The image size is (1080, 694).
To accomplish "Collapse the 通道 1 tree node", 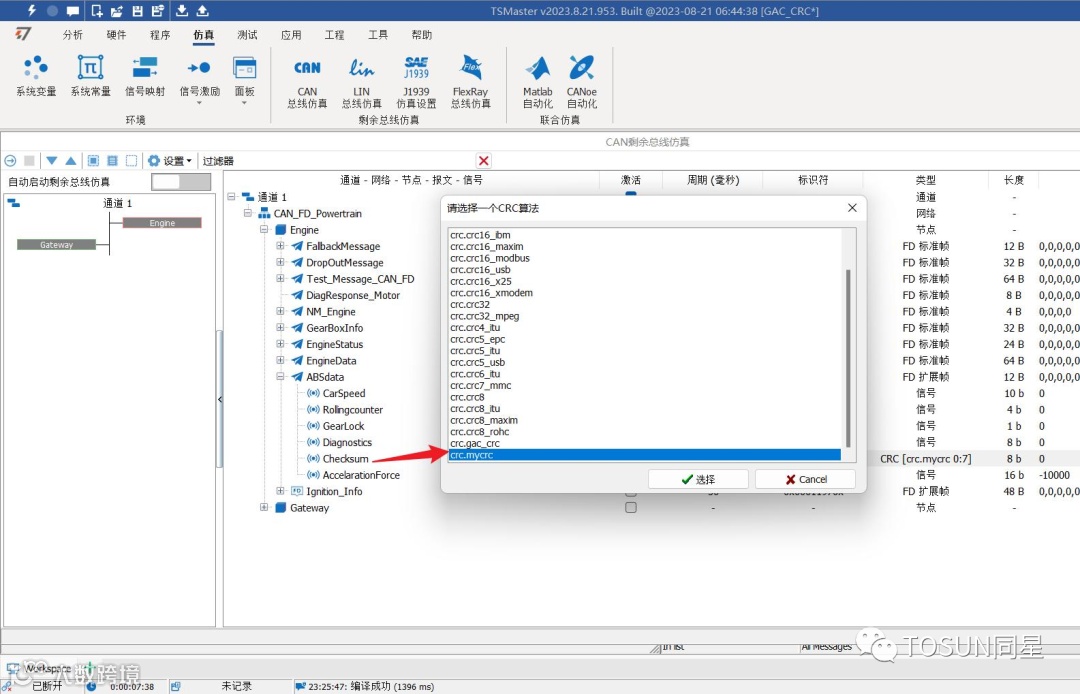I will point(231,197).
